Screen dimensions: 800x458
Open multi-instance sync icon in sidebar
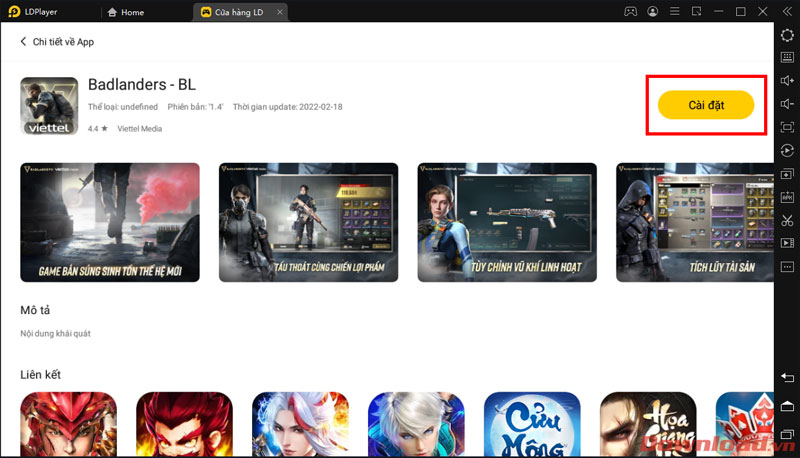coord(787,174)
